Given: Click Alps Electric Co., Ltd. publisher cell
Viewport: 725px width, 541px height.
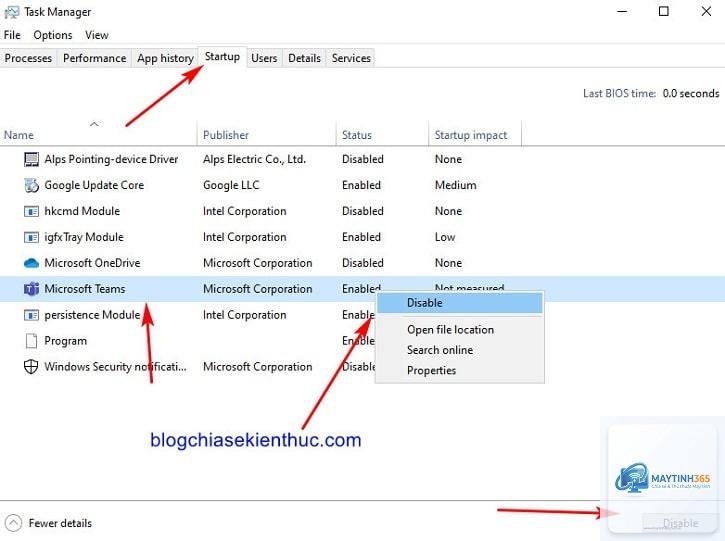Looking at the screenshot, I should (254, 160).
